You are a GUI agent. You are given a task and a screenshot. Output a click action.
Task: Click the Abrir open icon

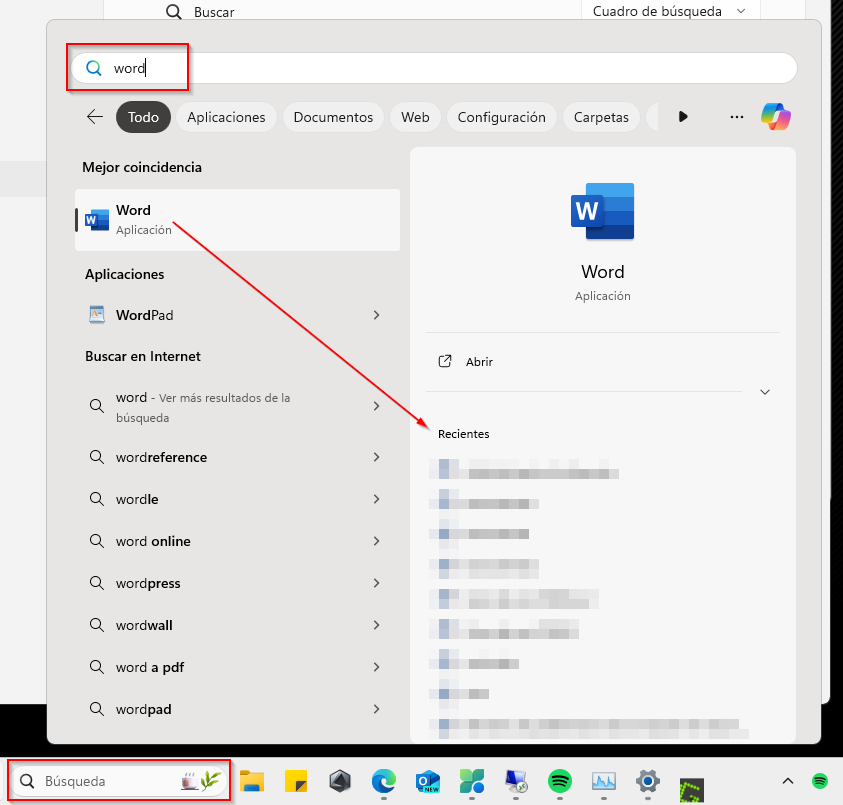[445, 361]
